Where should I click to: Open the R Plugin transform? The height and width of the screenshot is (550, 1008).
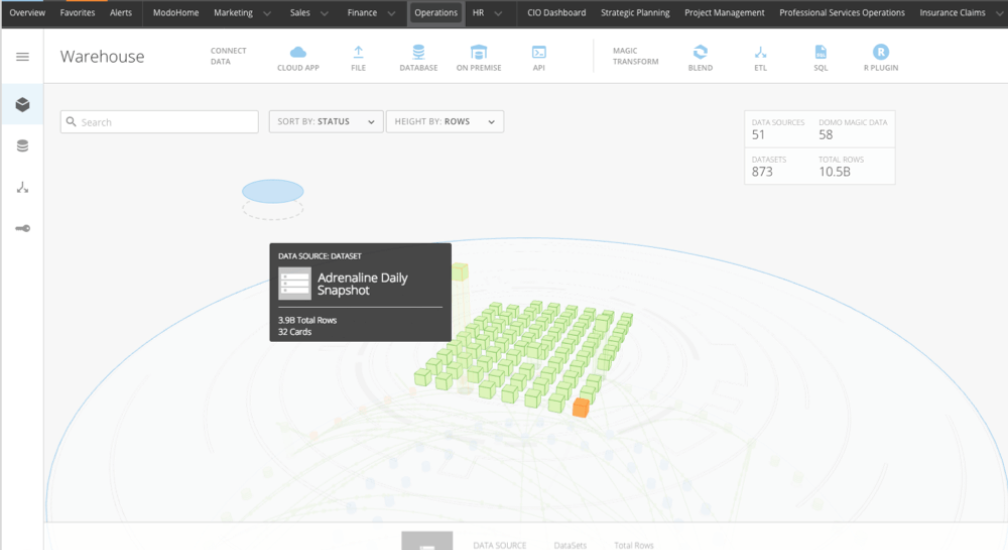click(881, 52)
